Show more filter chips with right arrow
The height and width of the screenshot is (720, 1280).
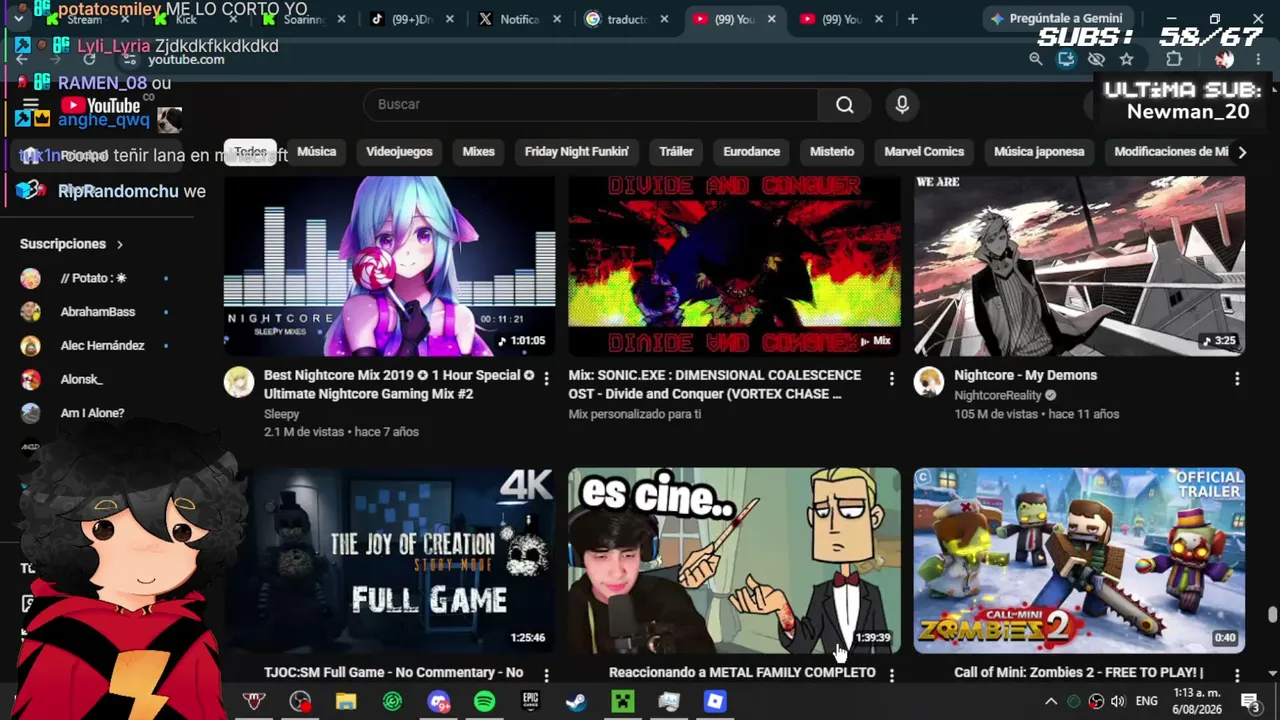(1242, 152)
